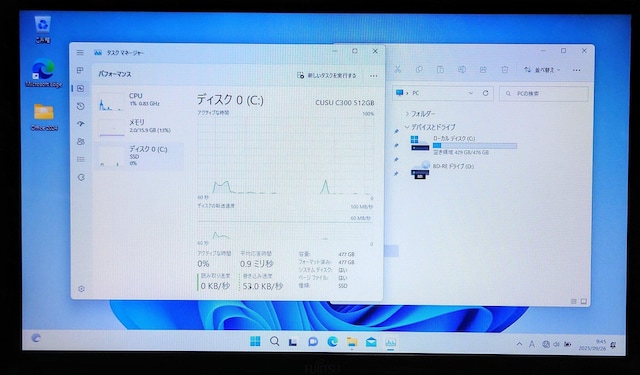Click the 0.9 ミリ秒 response time value
Screen dimensions: 640x375
257,264
